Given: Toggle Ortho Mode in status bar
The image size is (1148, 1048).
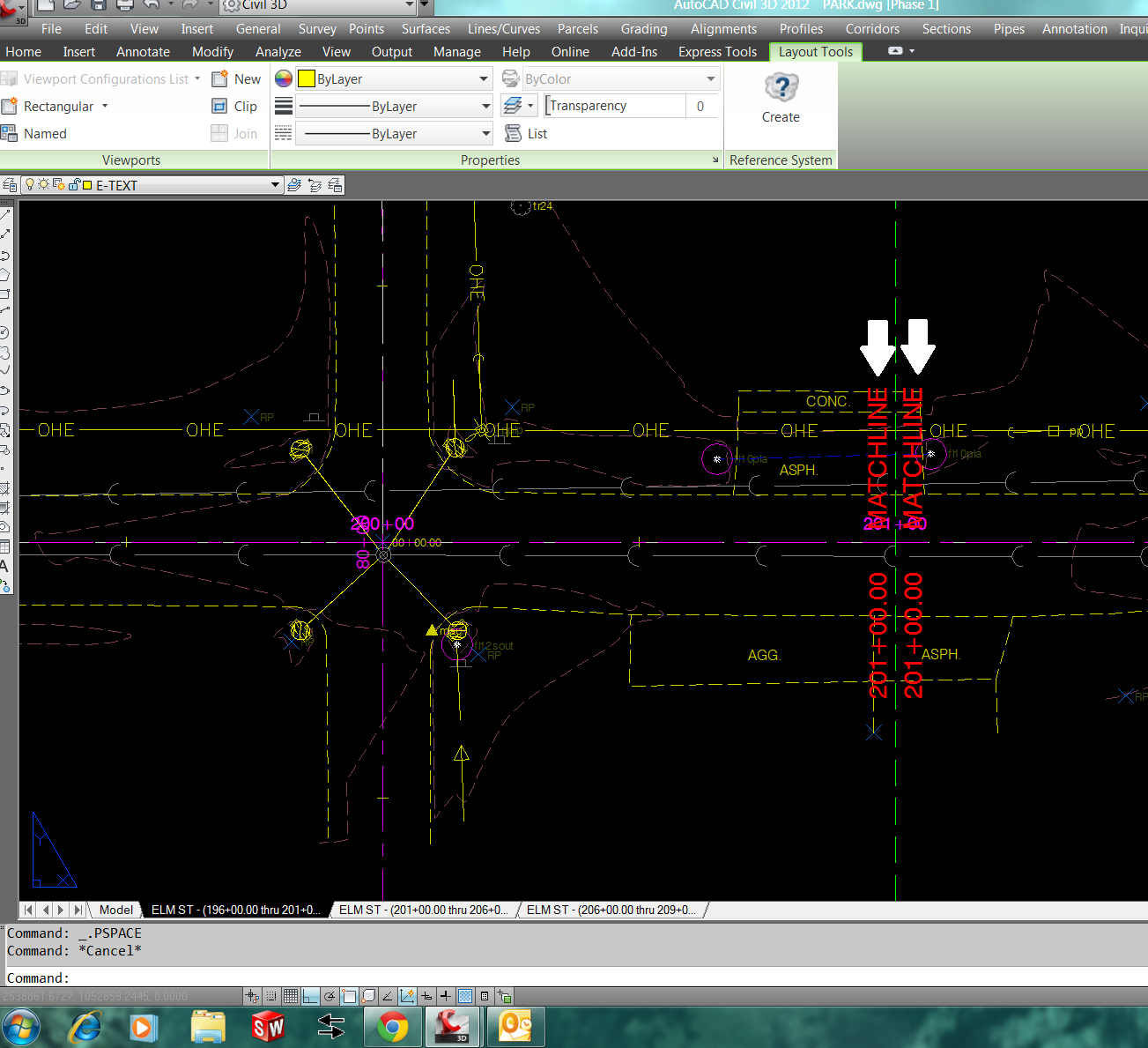Looking at the screenshot, I should click(x=310, y=996).
